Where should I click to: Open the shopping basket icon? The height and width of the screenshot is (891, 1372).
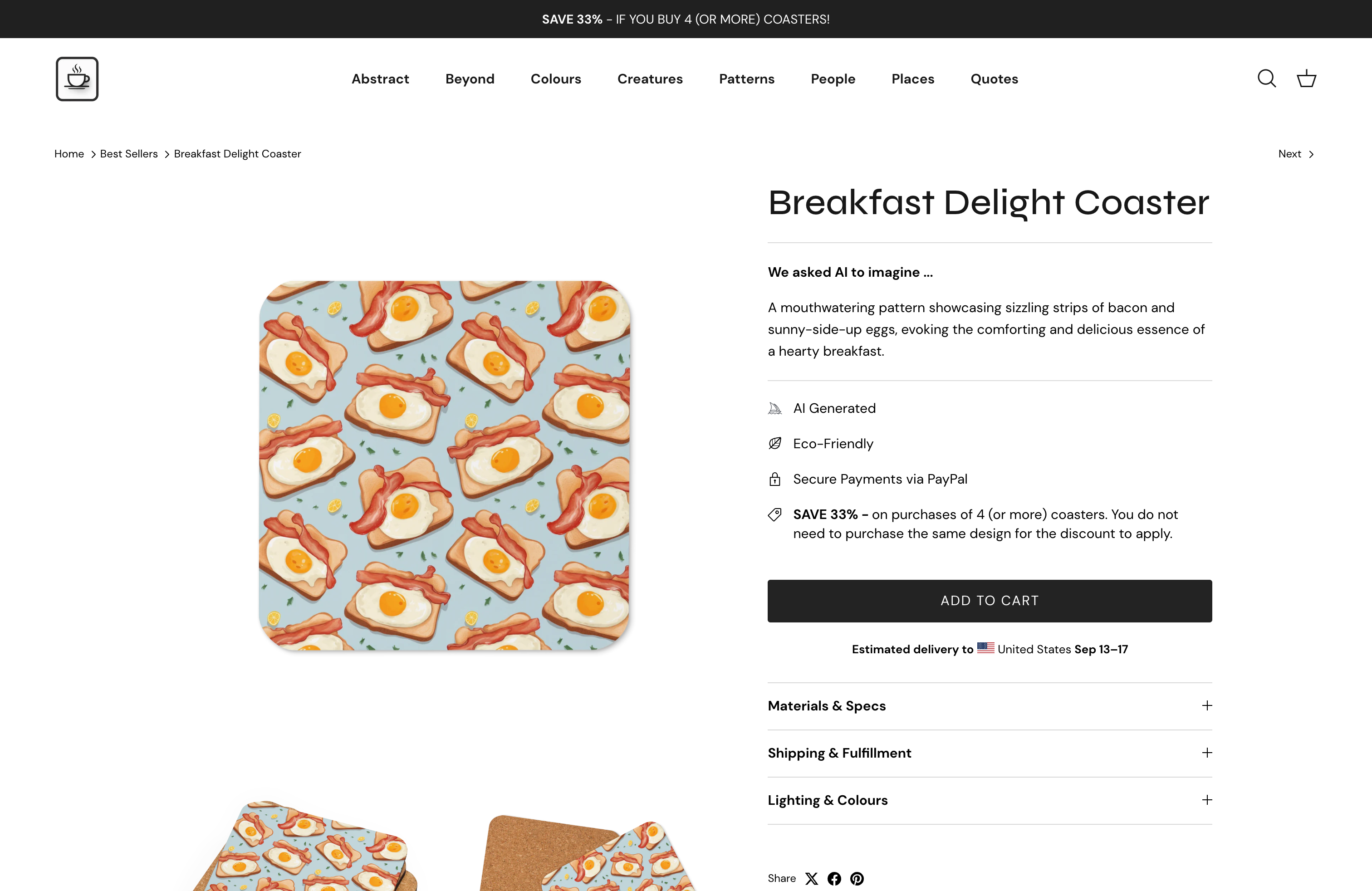click(x=1306, y=78)
